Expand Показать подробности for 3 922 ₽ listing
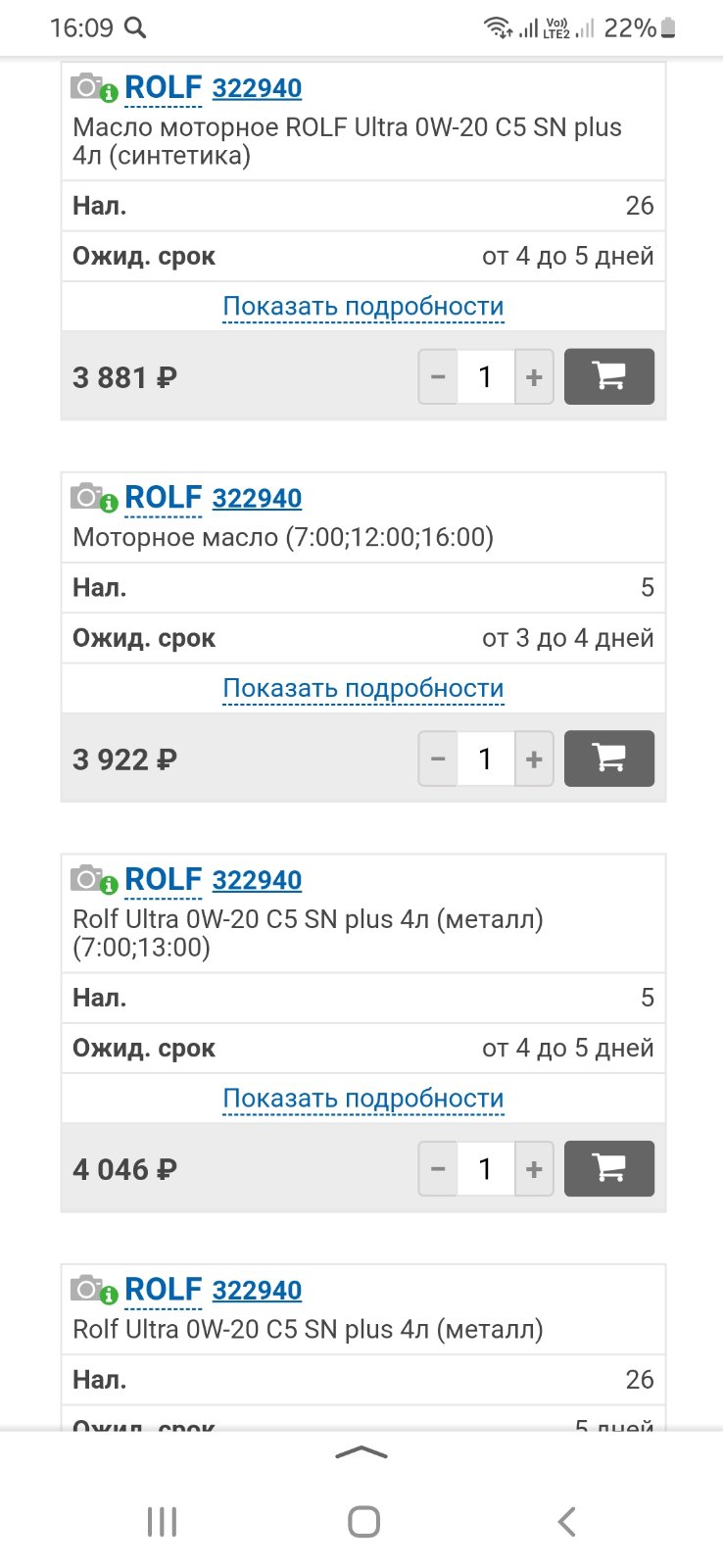 (363, 689)
